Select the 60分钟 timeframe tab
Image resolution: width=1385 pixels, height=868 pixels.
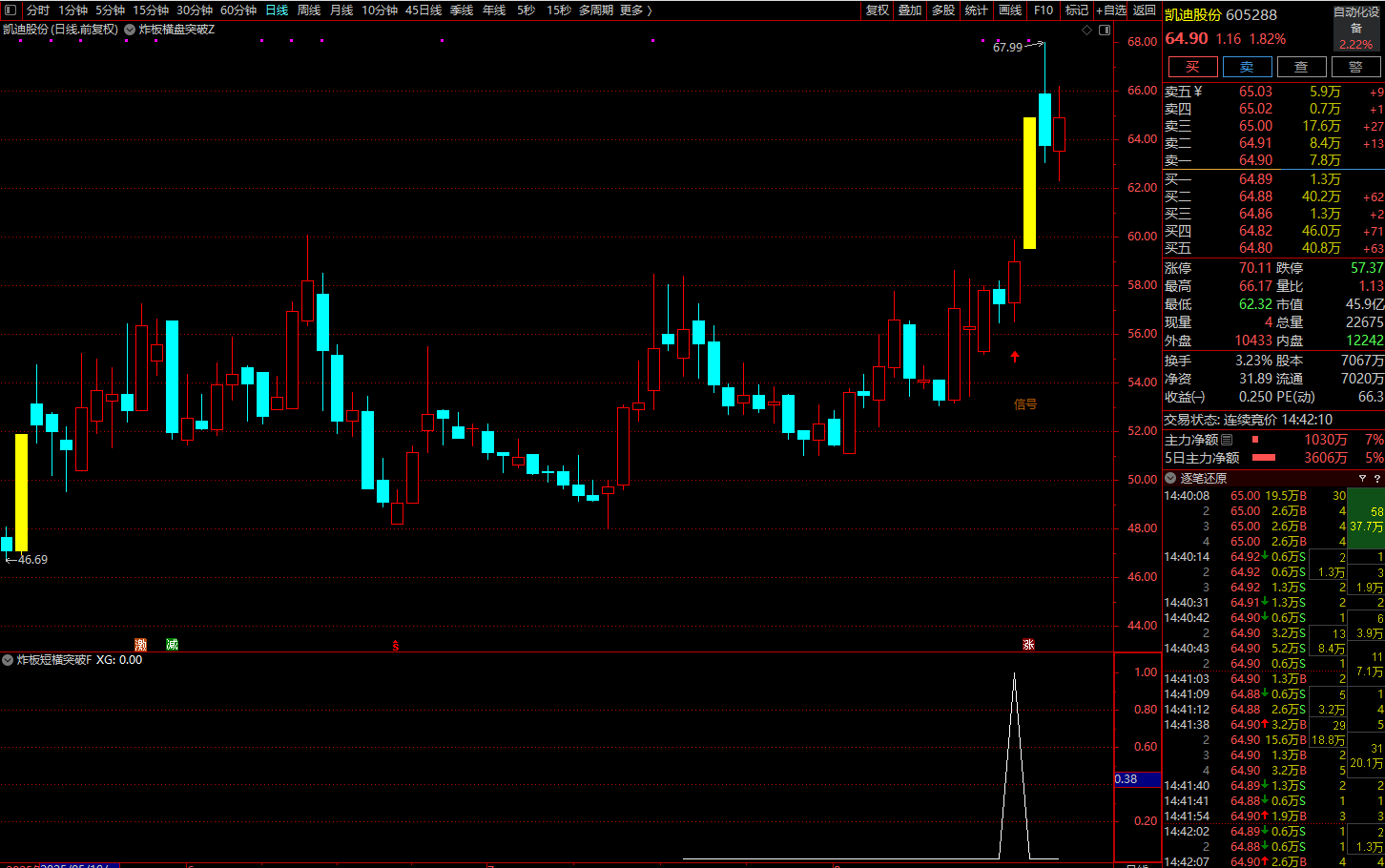pos(238,10)
